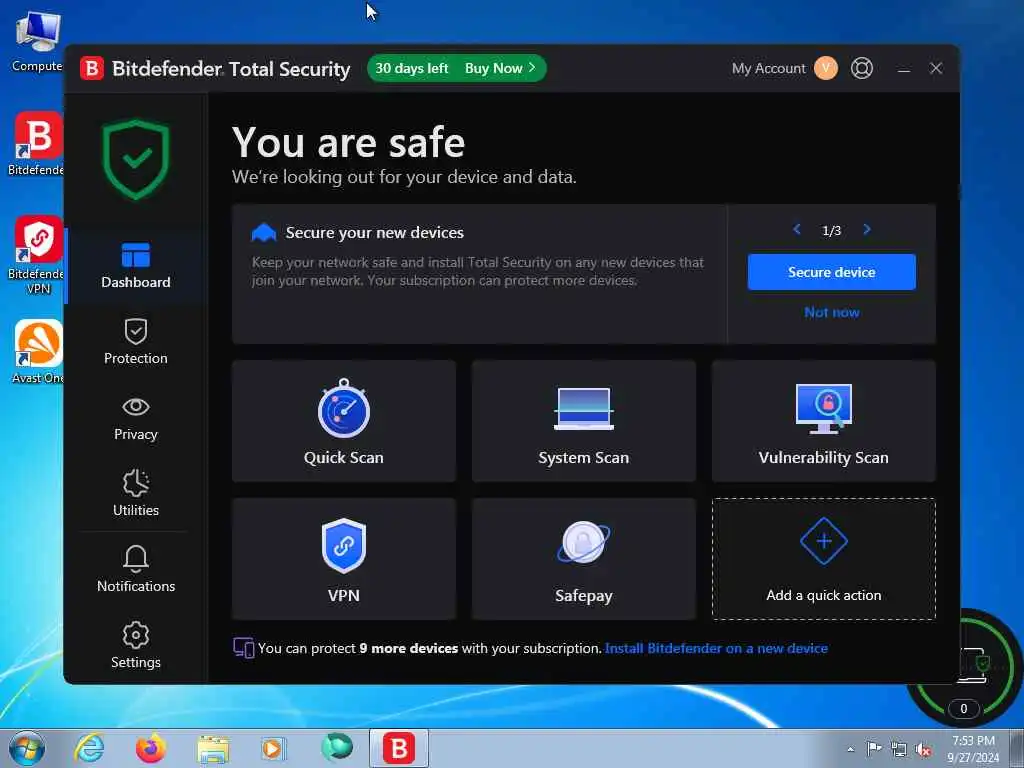
Task: Run the Vulnerability Scan
Action: coord(824,421)
